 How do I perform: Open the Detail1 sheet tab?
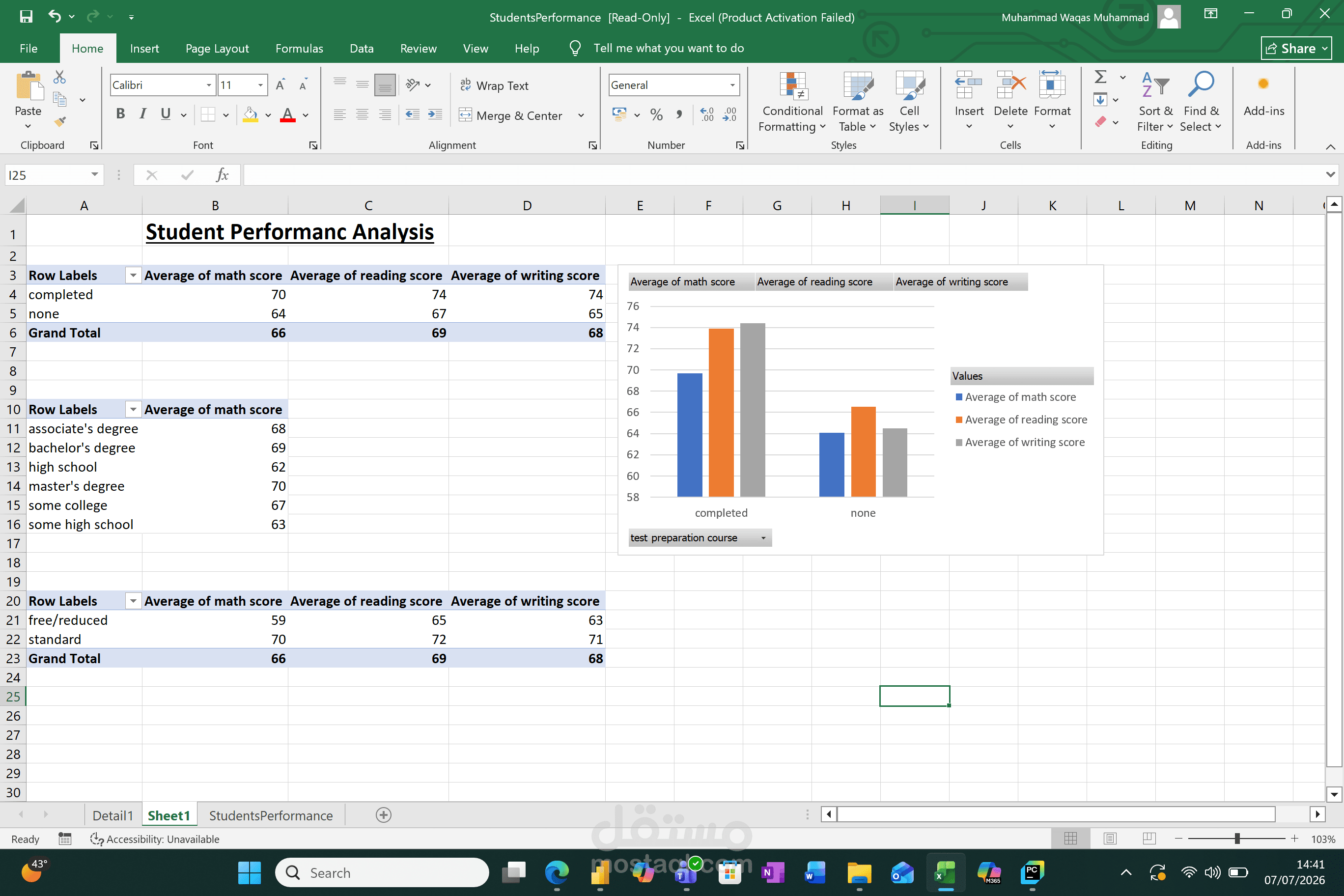pyautogui.click(x=112, y=815)
